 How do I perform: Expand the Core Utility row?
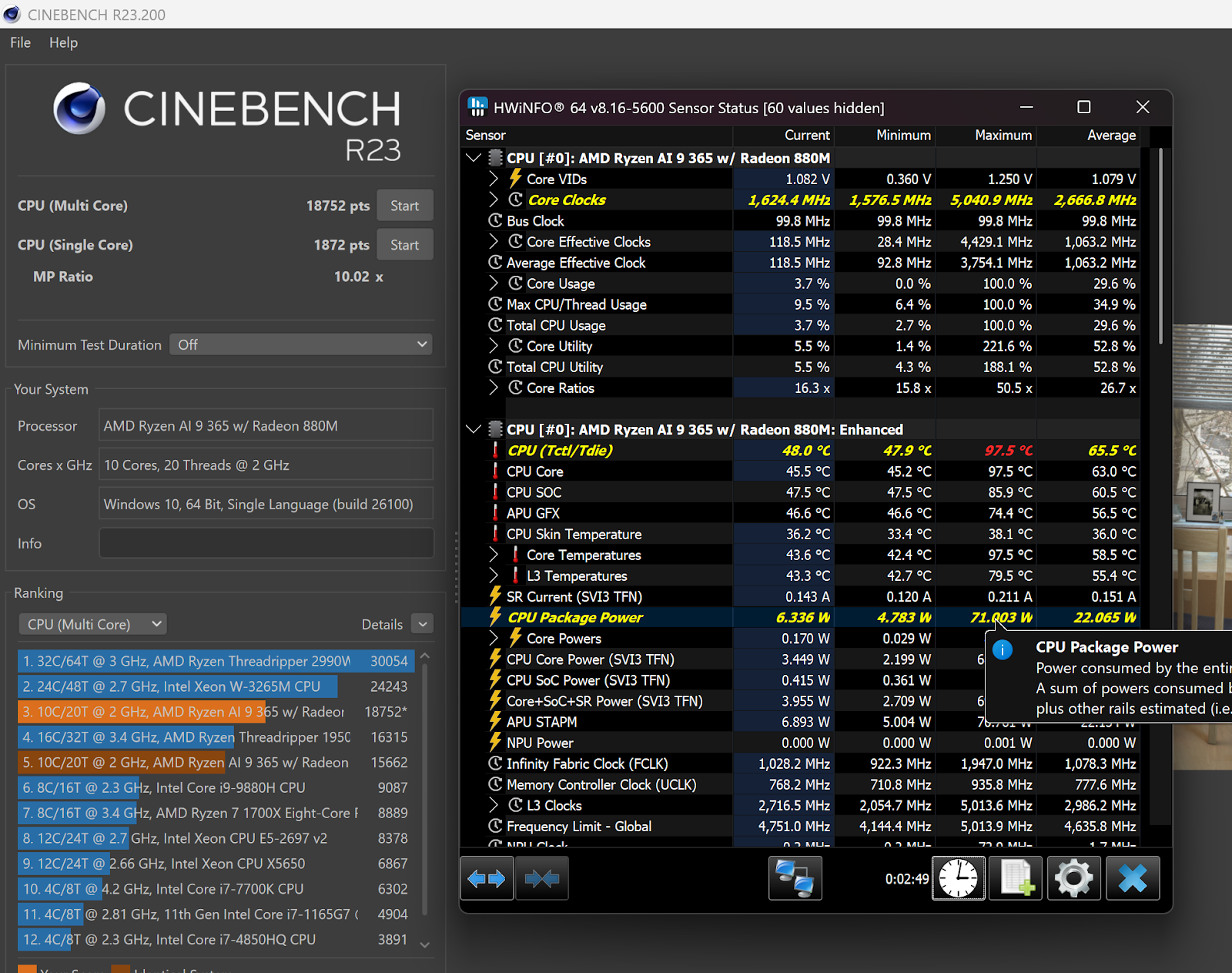[494, 346]
